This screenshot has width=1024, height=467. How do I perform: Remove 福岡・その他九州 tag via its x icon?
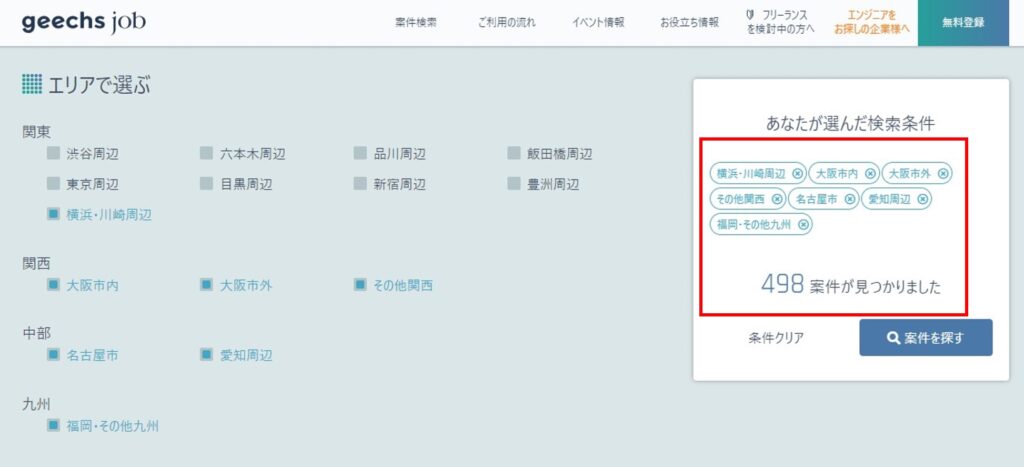tap(803, 225)
